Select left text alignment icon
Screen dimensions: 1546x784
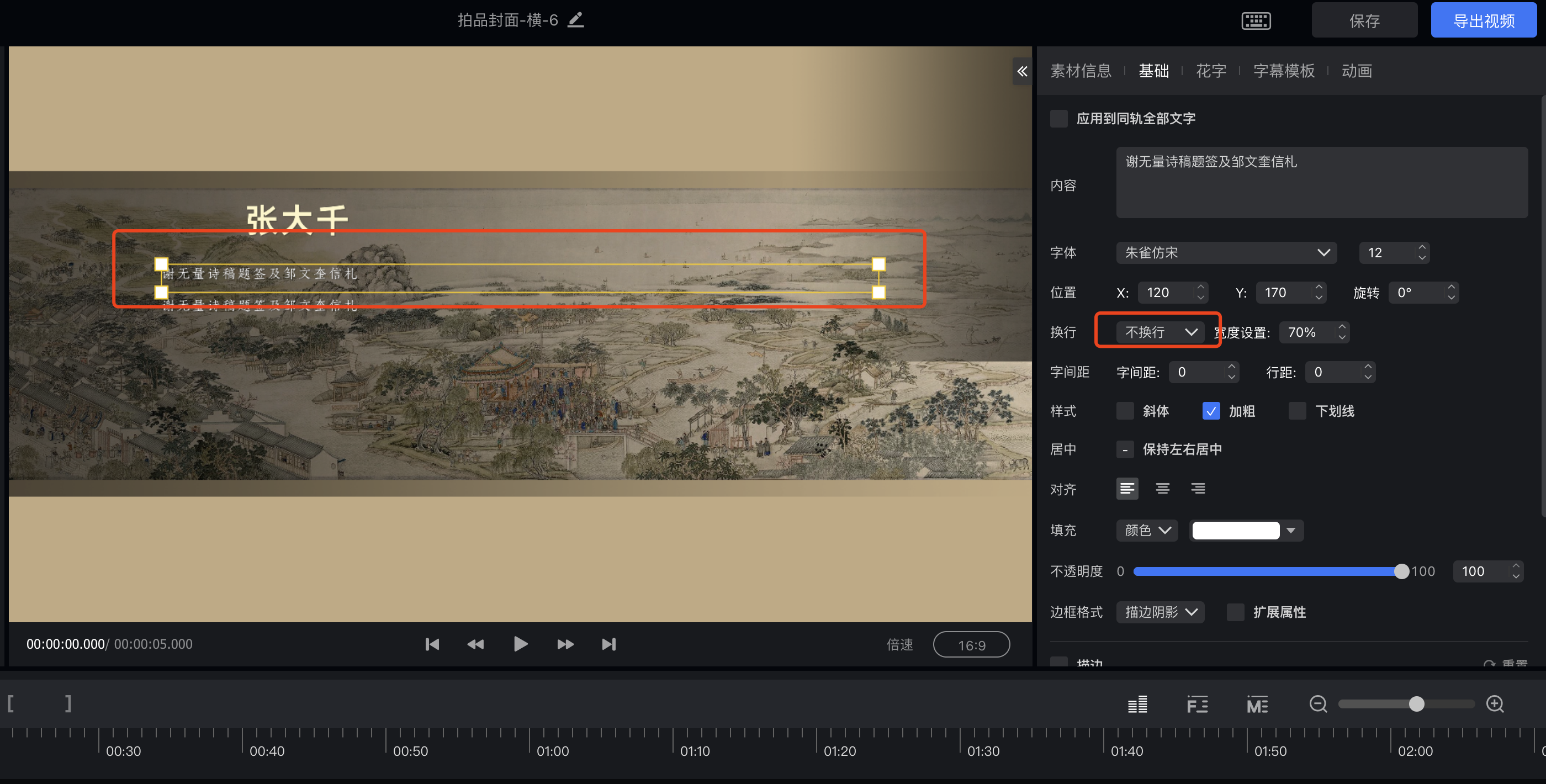click(1127, 489)
